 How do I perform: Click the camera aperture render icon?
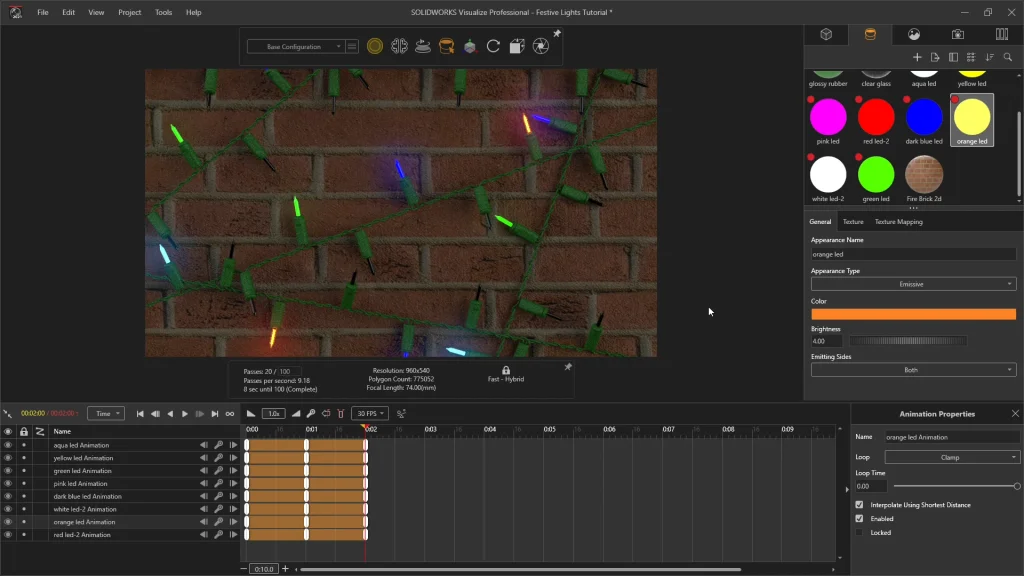click(x=540, y=46)
